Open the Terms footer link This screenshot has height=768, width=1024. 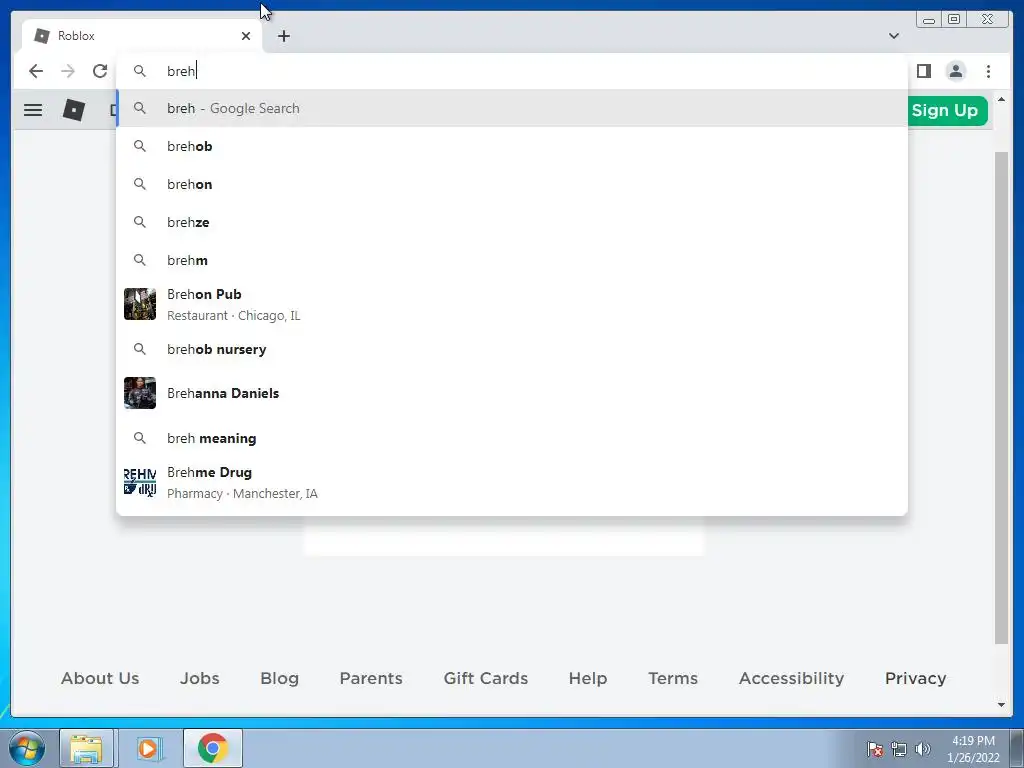pyautogui.click(x=673, y=679)
